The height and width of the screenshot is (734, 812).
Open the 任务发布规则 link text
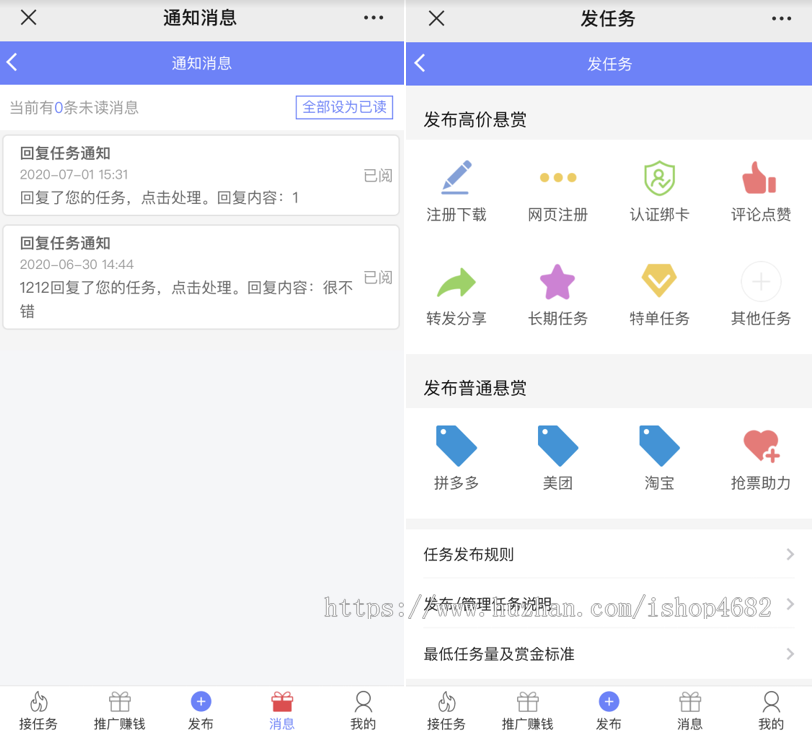[x=469, y=554]
